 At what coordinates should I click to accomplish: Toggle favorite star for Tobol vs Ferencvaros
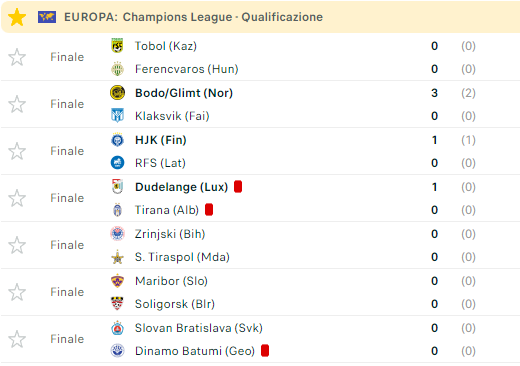[x=17, y=57]
